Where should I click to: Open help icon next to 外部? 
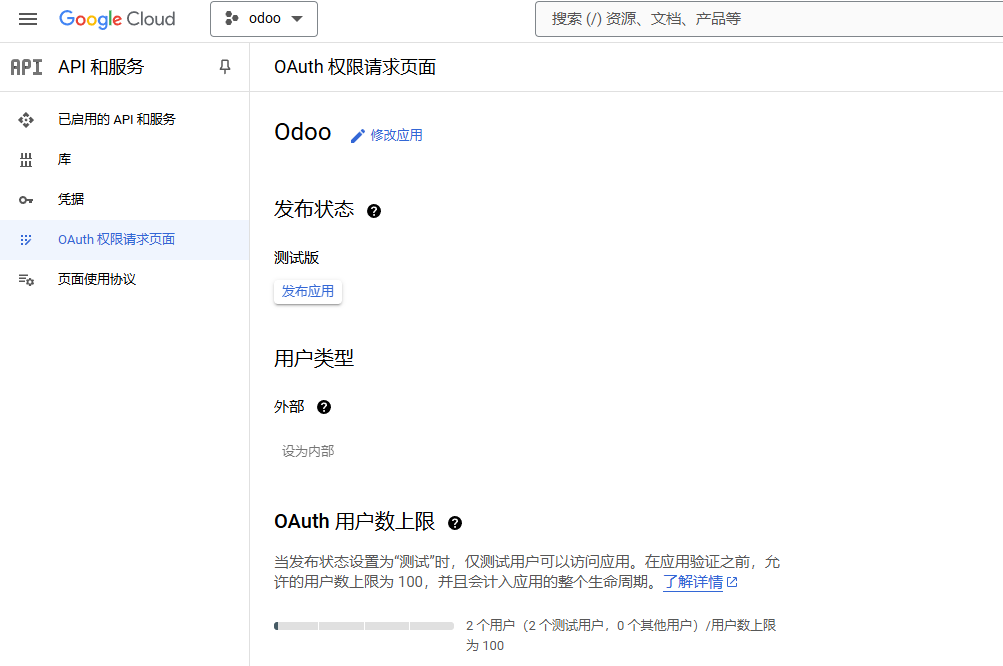324,408
